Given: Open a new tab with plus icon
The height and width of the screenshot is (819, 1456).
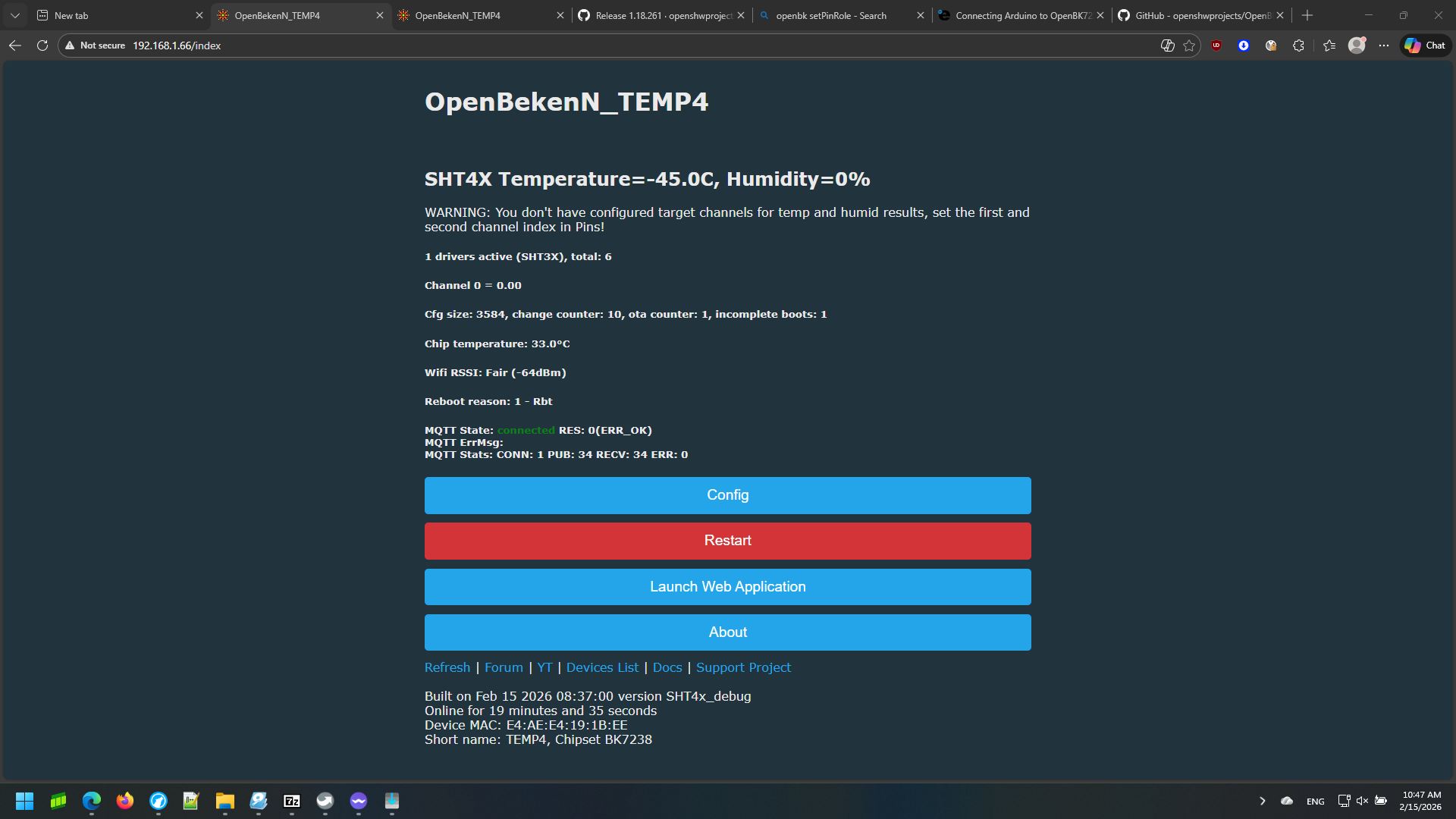Looking at the screenshot, I should tap(1307, 15).
